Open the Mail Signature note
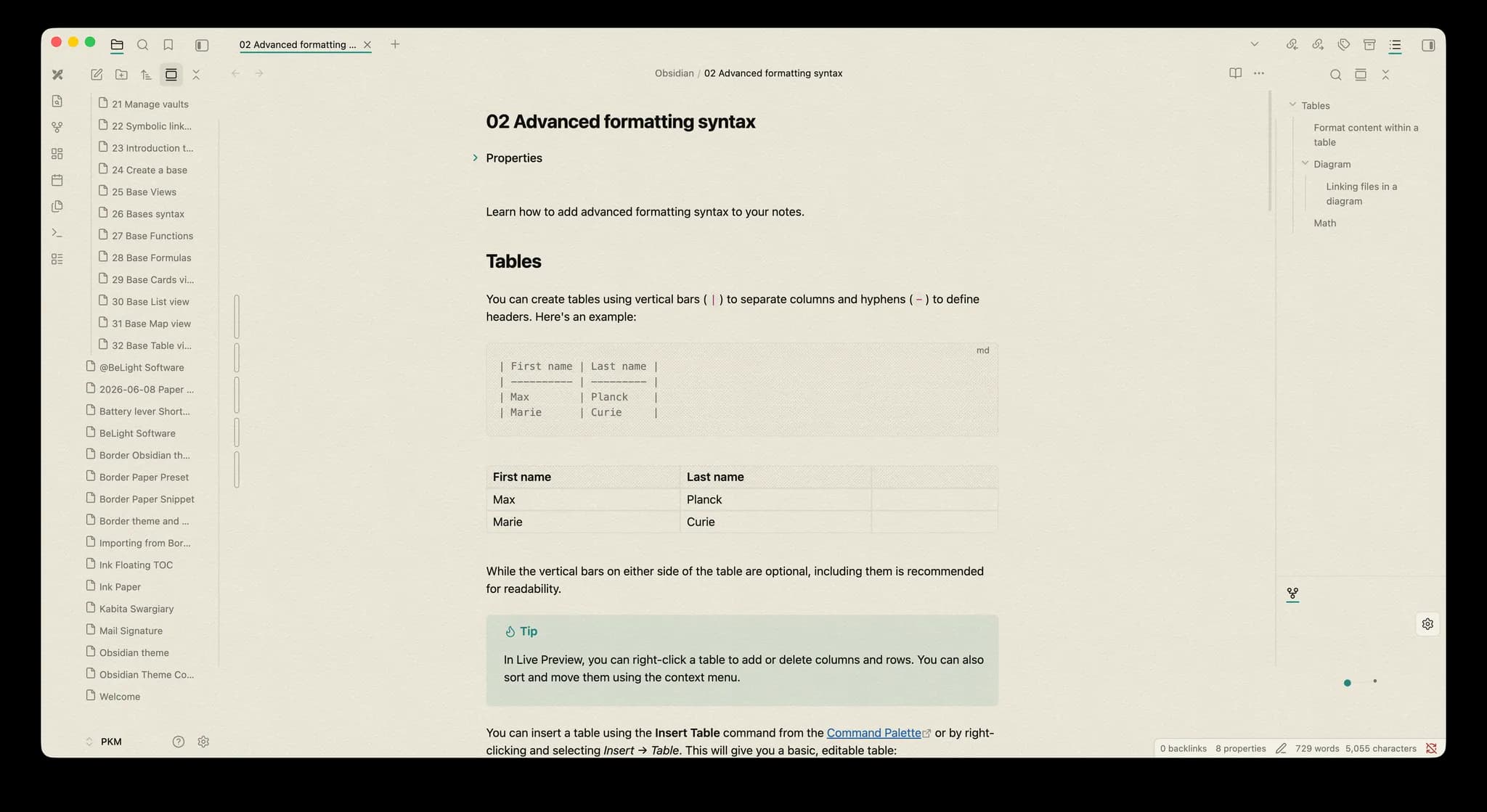 131,631
